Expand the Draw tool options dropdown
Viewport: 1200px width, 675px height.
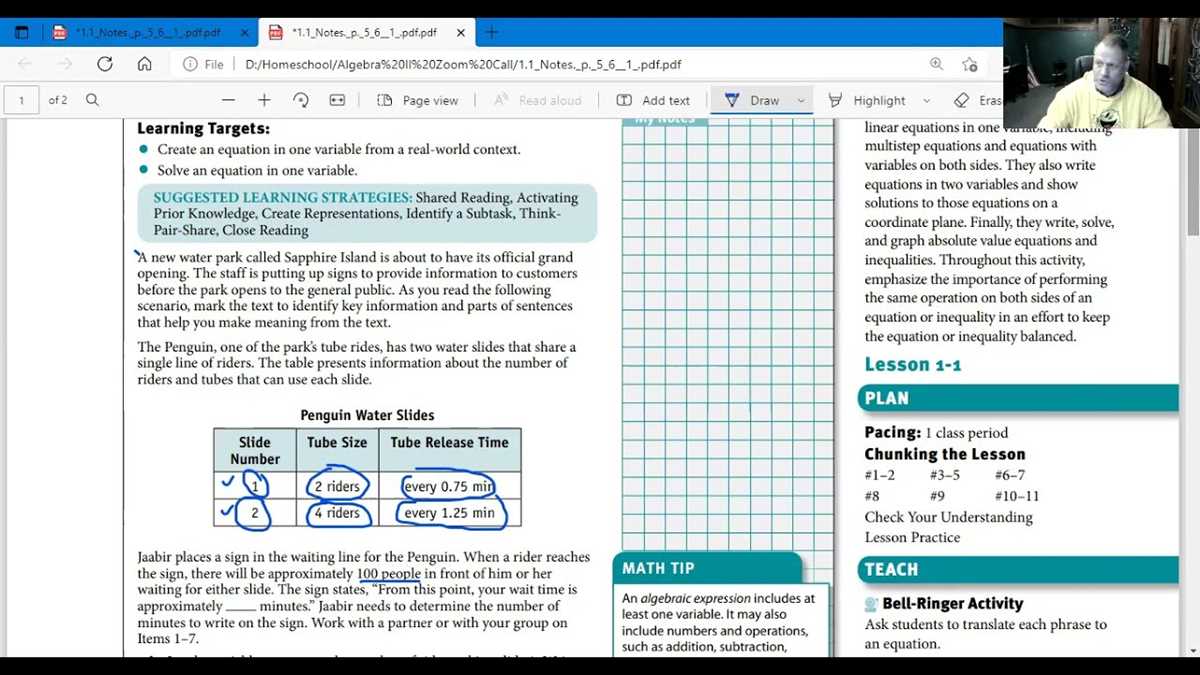click(801, 100)
